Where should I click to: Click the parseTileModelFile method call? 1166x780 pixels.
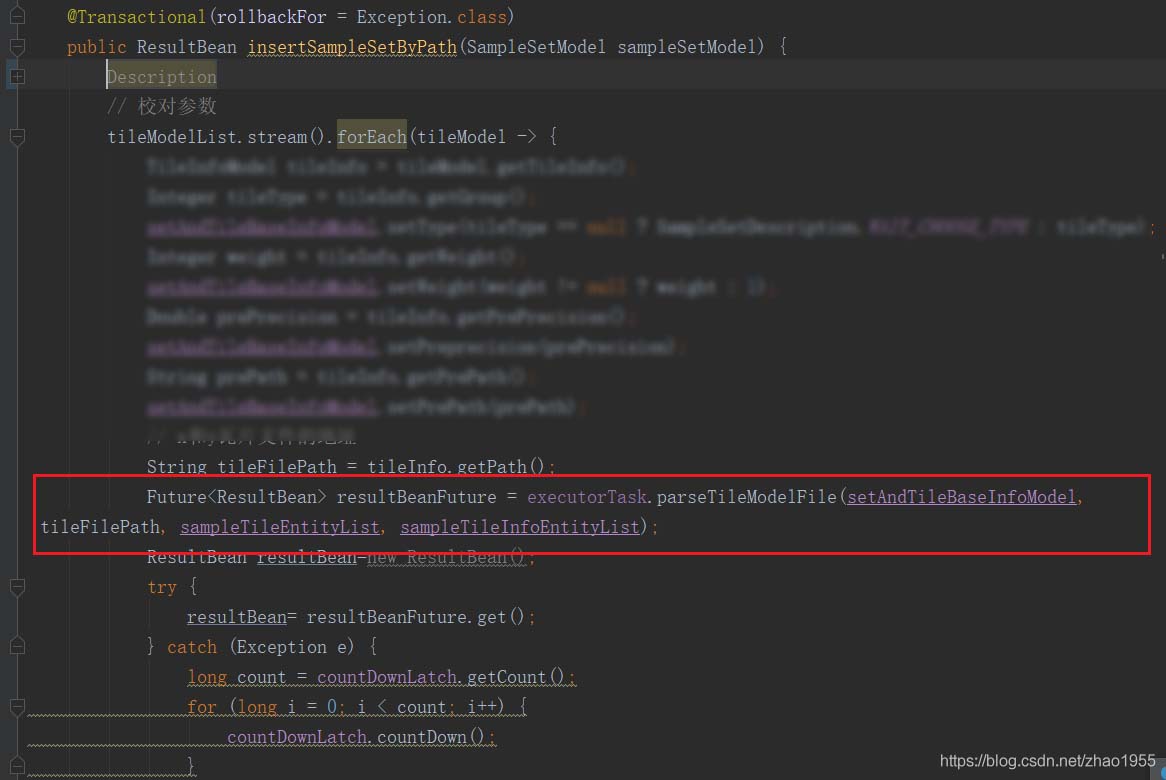click(x=747, y=497)
